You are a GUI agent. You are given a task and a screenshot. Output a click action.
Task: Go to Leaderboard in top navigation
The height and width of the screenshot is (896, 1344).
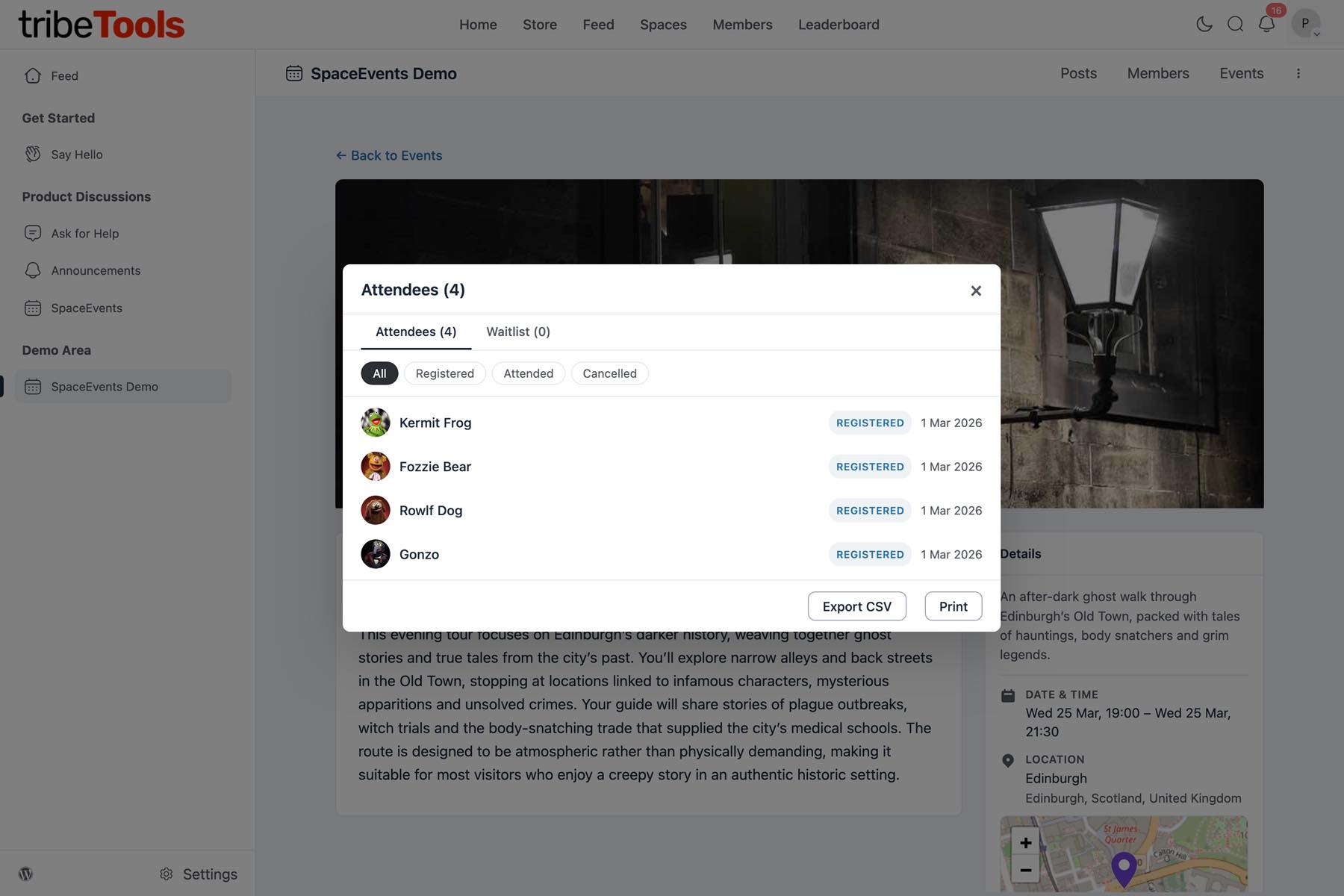click(x=839, y=25)
